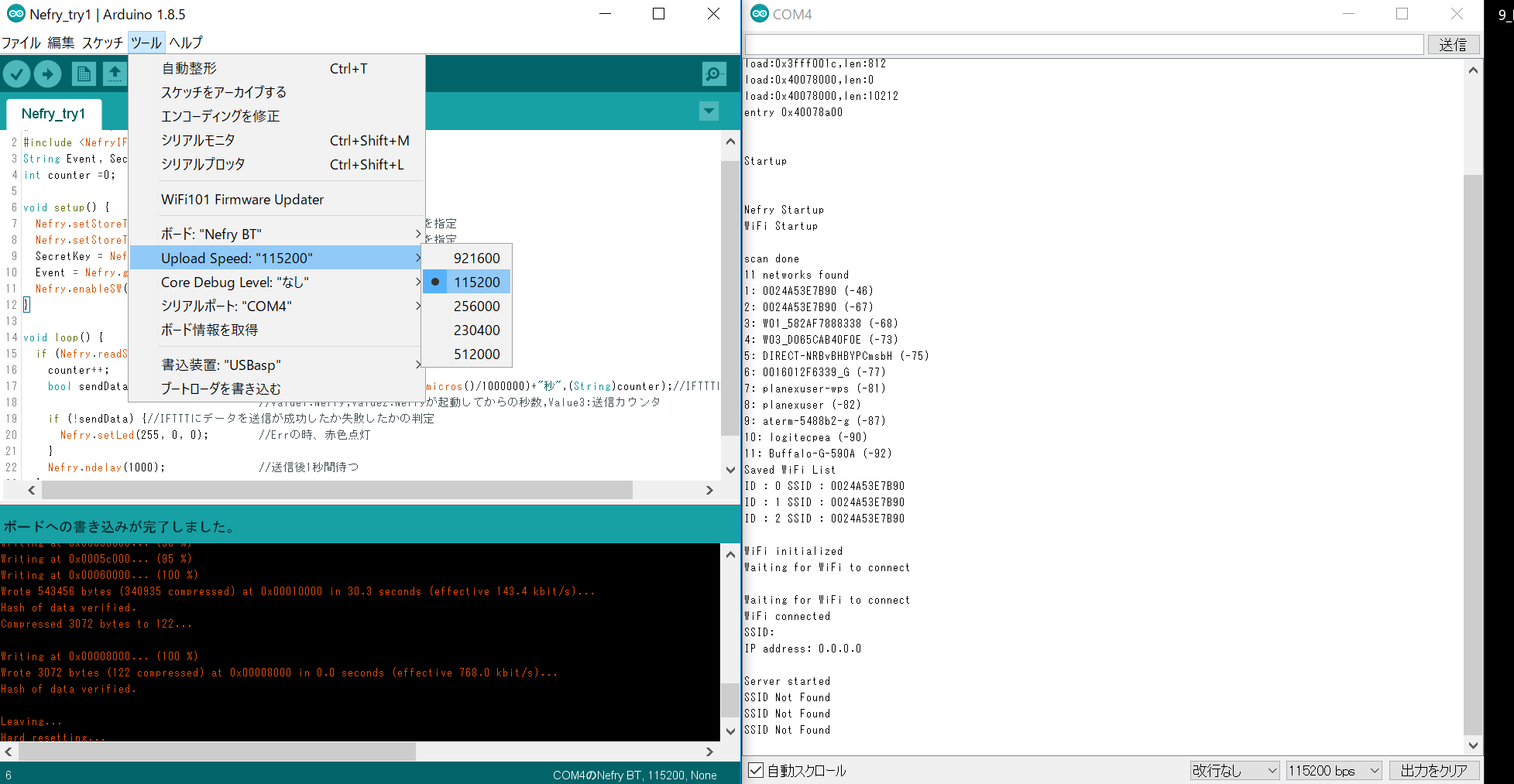
Task: Click code line 'int counter =0;'
Action: tap(70, 175)
